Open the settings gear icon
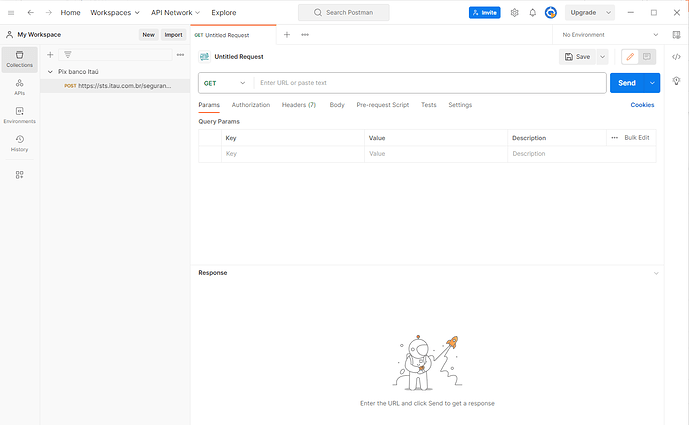689x425 pixels. 515,13
